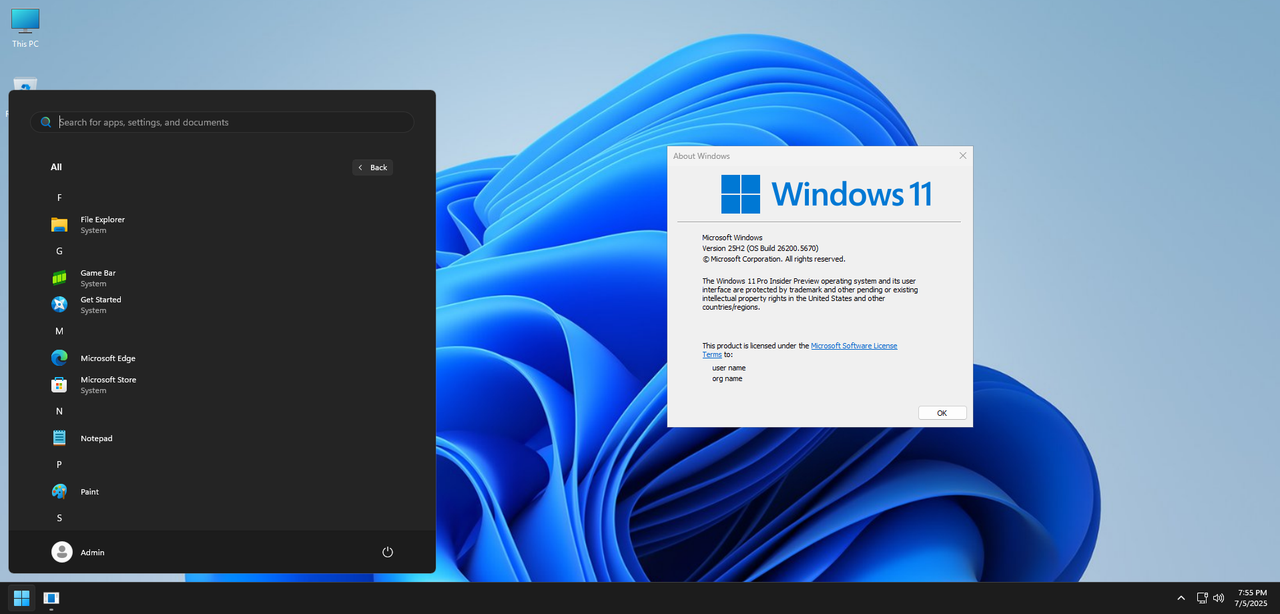1280x614 pixels.
Task: Open the power options button
Action: [388, 552]
